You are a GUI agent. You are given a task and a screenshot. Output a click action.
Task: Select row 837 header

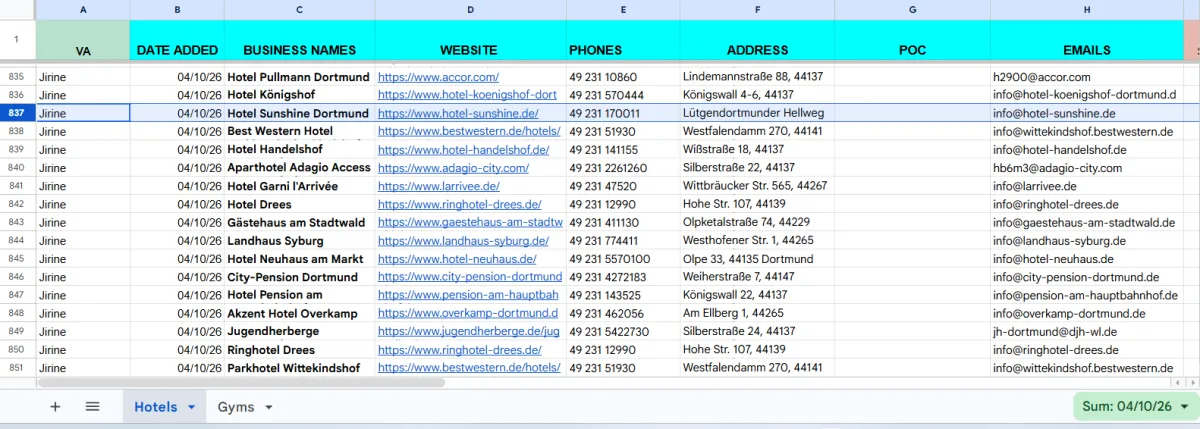point(17,113)
